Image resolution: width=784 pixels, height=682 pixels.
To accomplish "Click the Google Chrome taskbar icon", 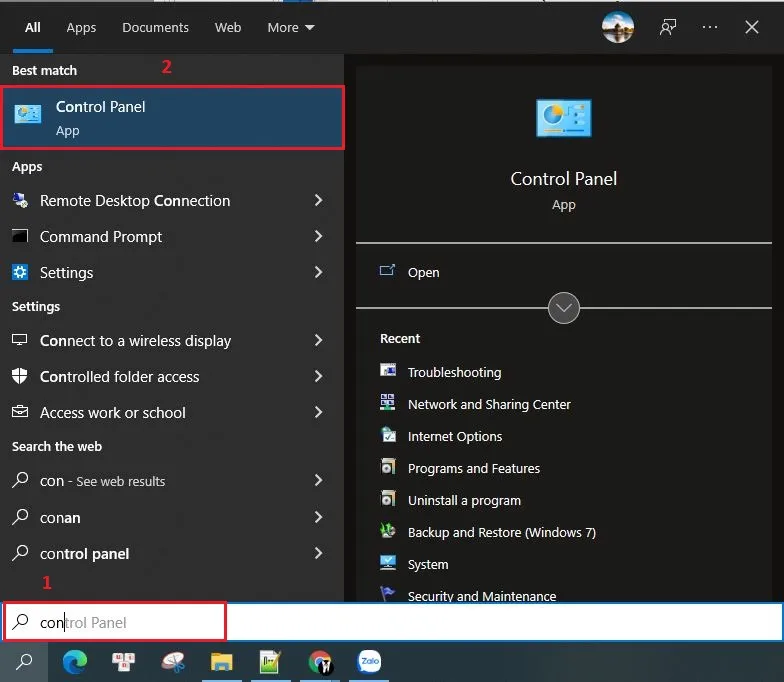I will (320, 661).
